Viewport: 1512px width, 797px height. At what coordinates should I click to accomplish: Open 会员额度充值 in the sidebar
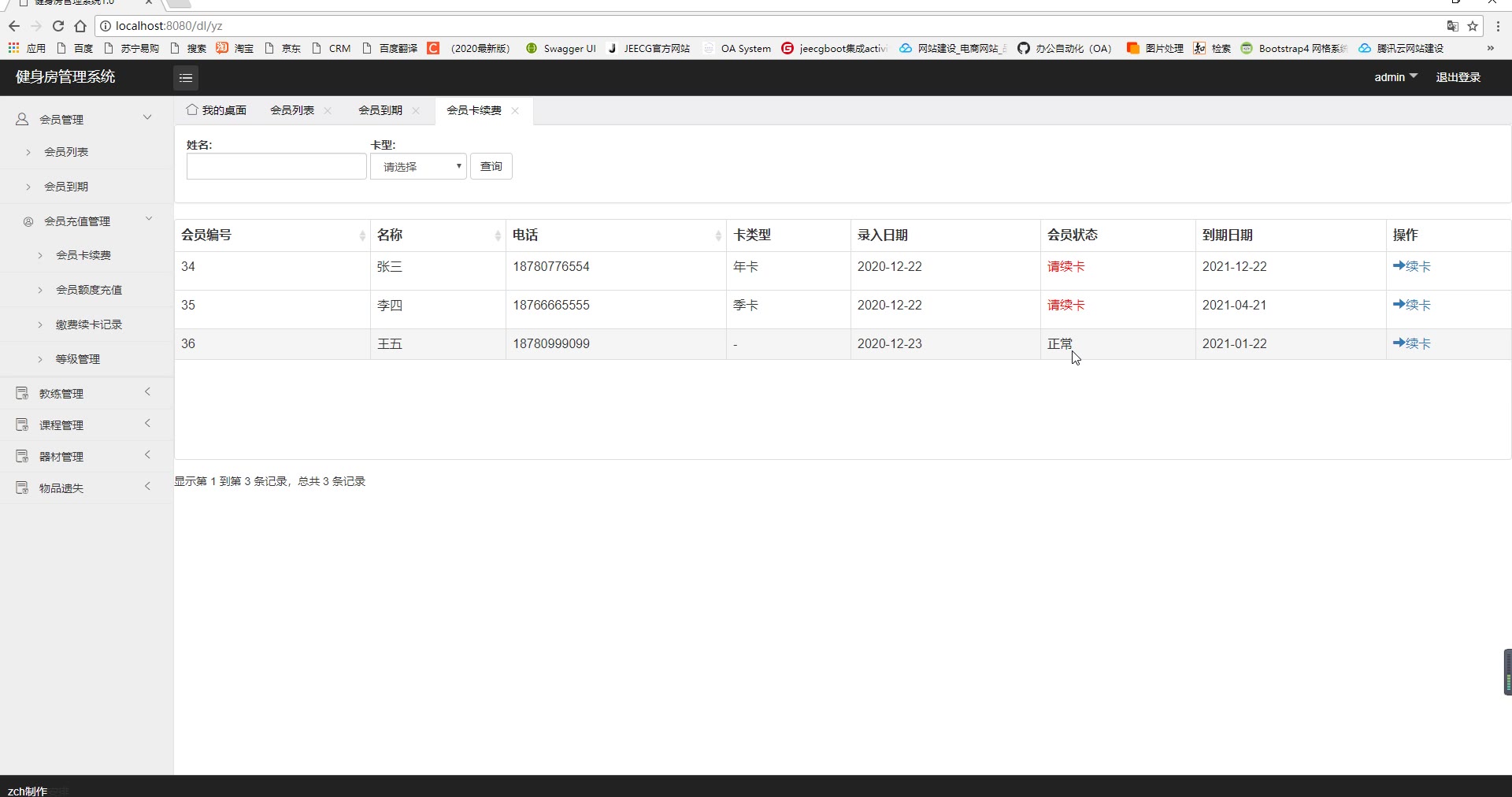pyautogui.click(x=89, y=290)
